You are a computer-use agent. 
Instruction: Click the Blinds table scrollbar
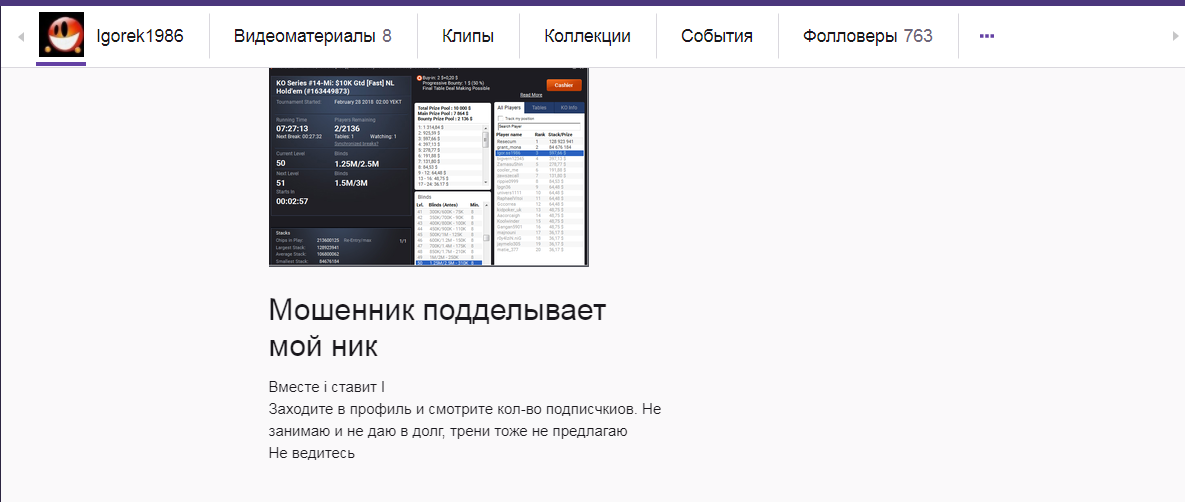click(486, 234)
